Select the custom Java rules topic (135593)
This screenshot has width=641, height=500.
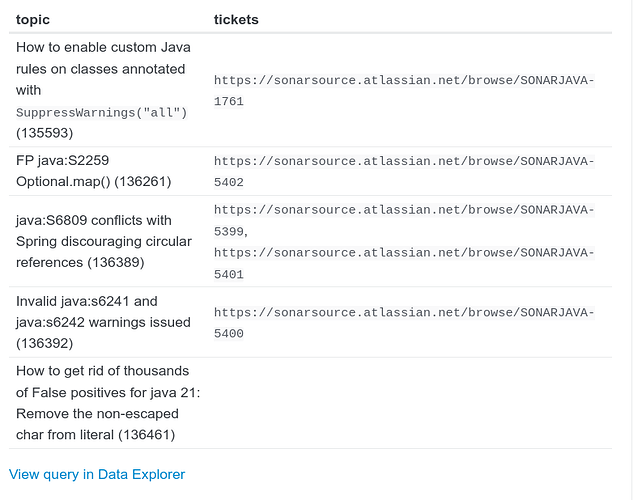[103, 90]
